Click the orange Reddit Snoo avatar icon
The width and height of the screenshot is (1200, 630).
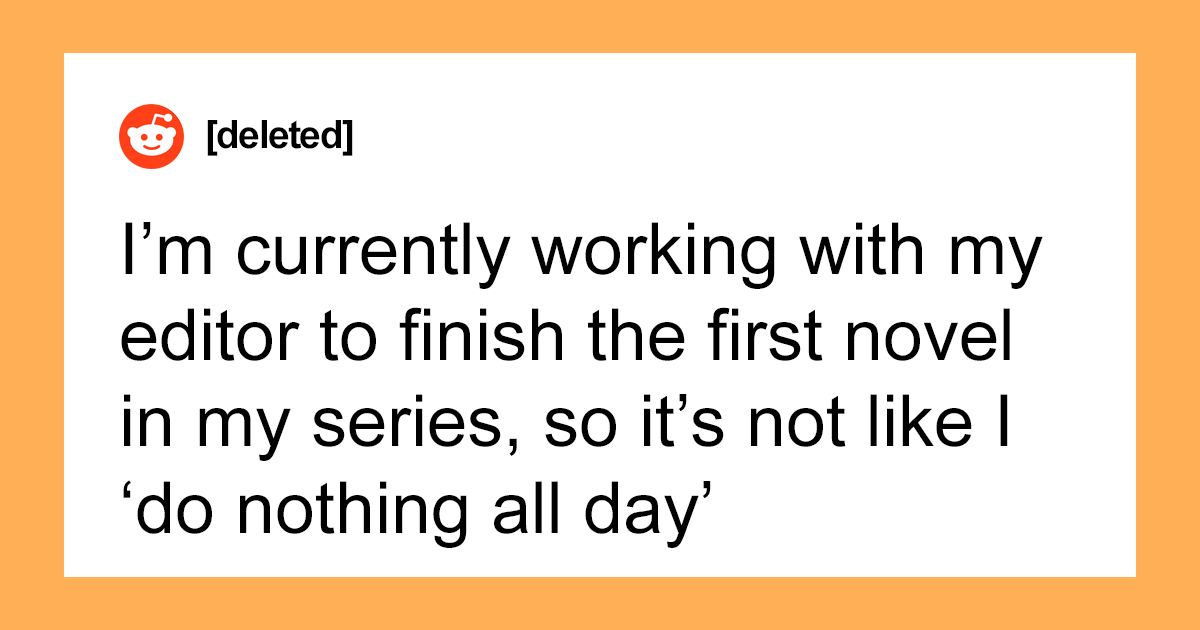pyautogui.click(x=152, y=136)
